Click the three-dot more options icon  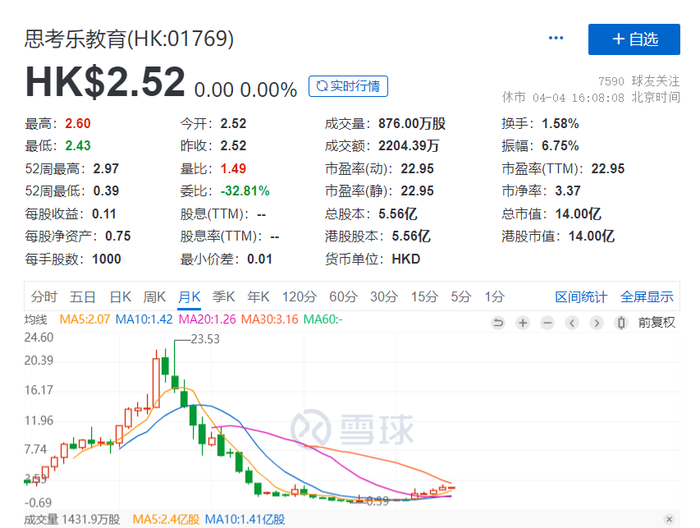[555, 38]
